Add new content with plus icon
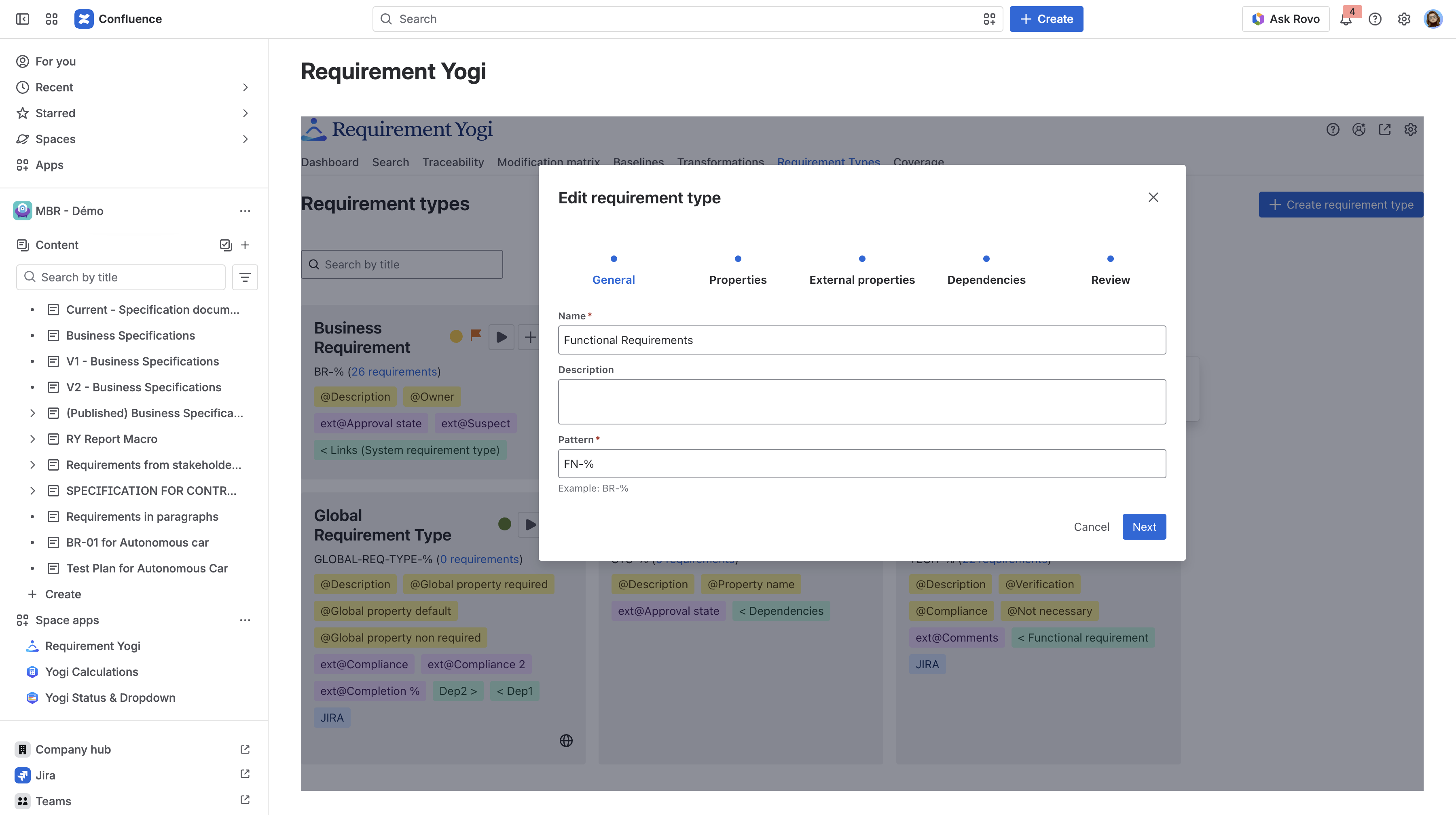The image size is (1456, 815). pyautogui.click(x=245, y=245)
